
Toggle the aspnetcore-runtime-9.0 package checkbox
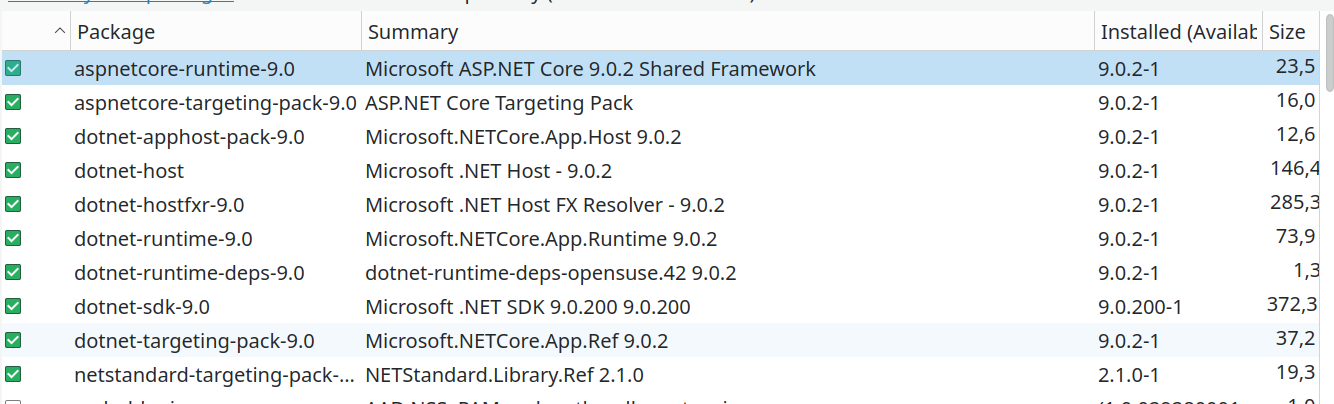tap(13, 69)
